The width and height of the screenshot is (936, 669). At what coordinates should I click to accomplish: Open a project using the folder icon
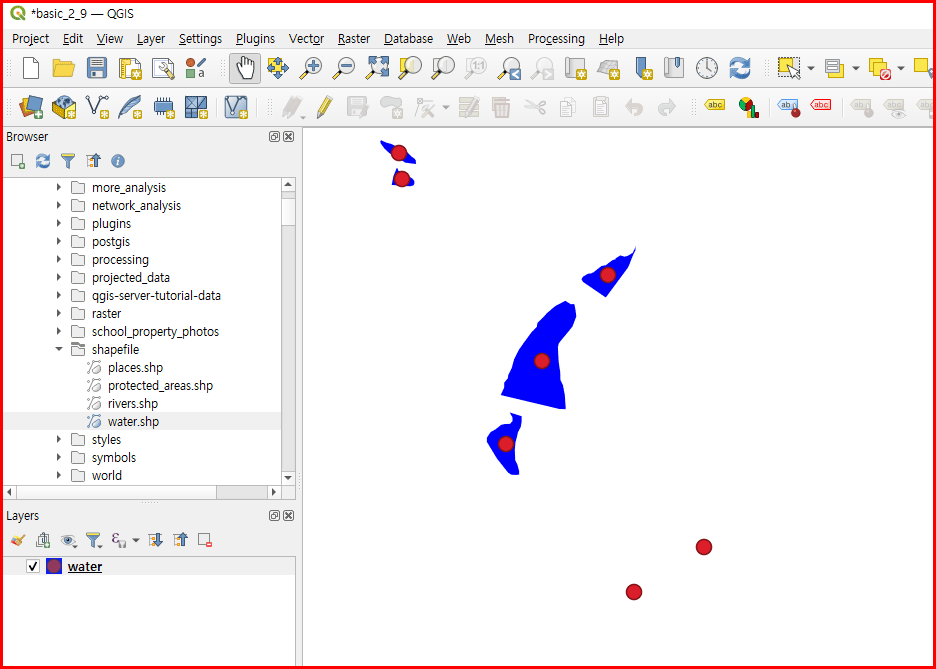click(63, 68)
